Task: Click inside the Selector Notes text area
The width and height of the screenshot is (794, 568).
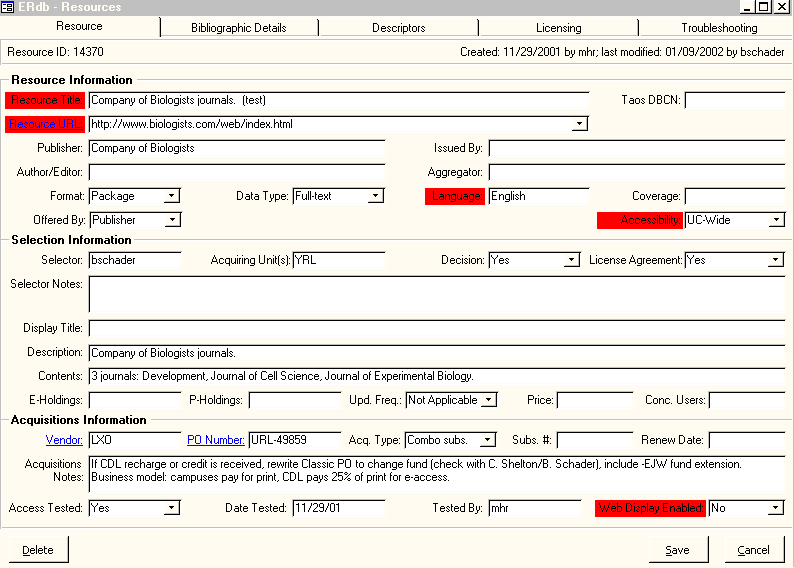Action: (x=436, y=294)
